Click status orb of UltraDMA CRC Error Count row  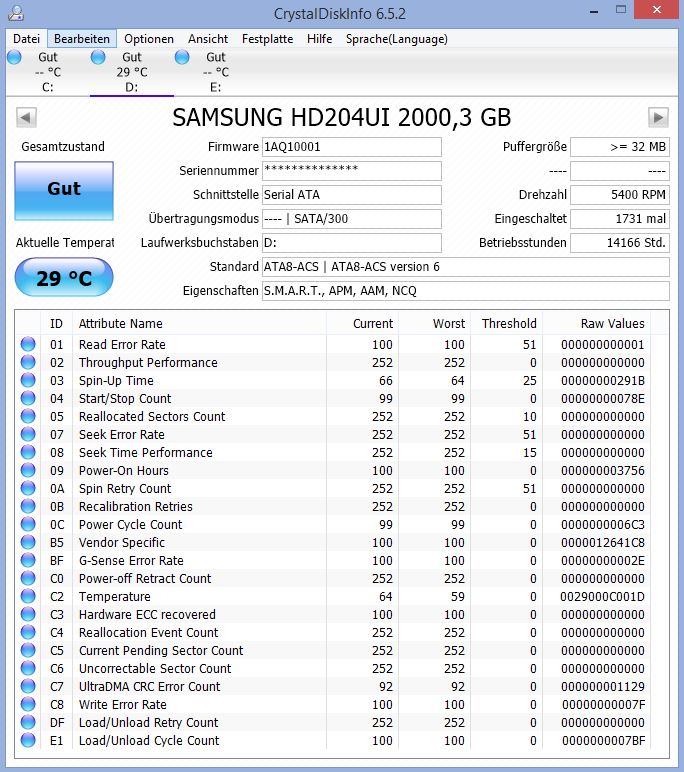(x=28, y=686)
